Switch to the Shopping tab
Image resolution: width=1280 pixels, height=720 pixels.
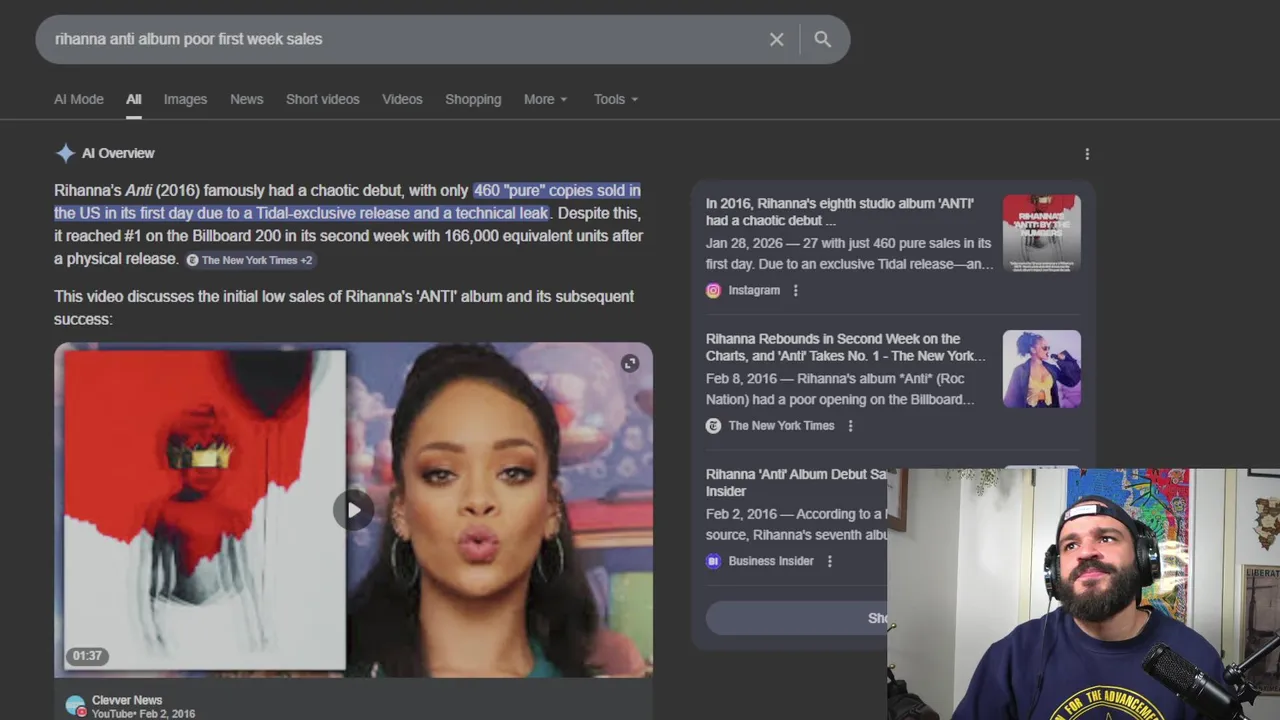click(x=473, y=99)
